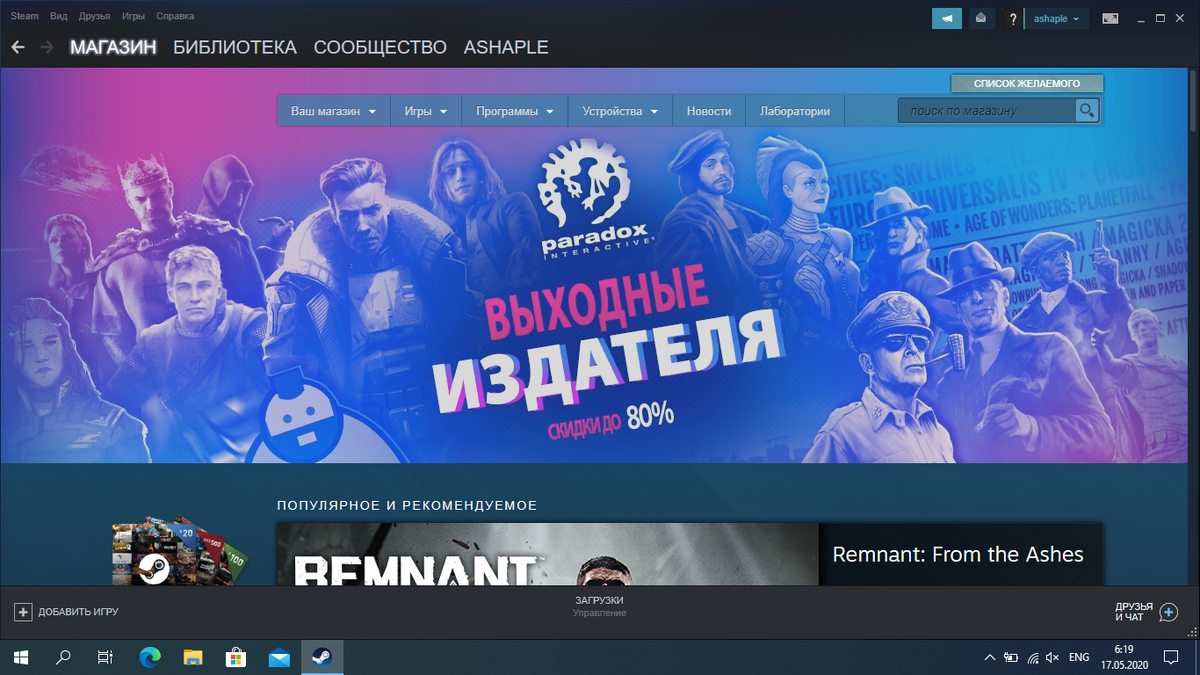Viewport: 1200px width, 675px height.
Task: Open the announcements megaphone icon
Action: [946, 18]
